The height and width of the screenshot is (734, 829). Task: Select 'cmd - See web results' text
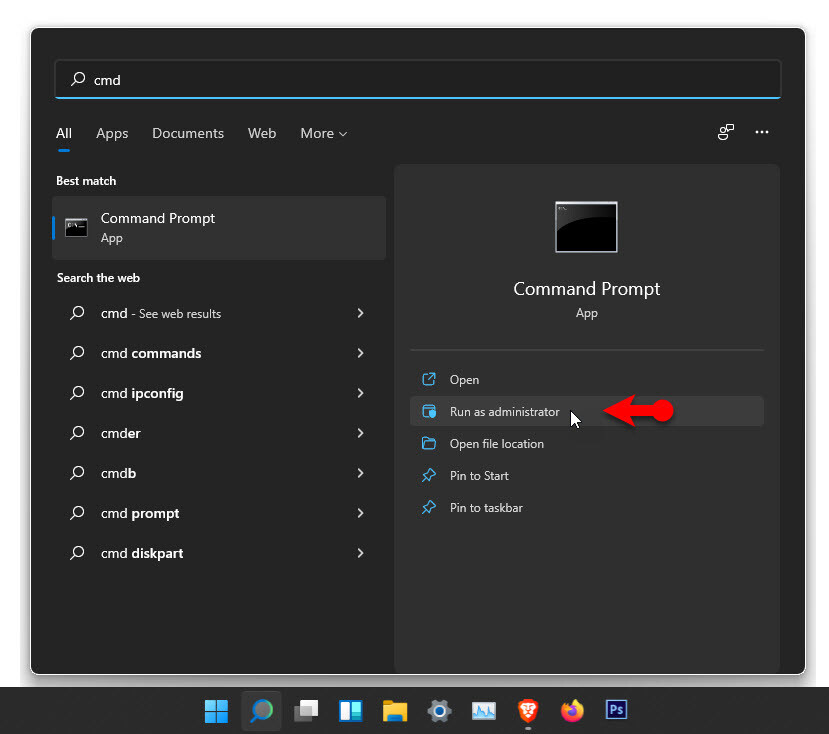click(x=161, y=314)
